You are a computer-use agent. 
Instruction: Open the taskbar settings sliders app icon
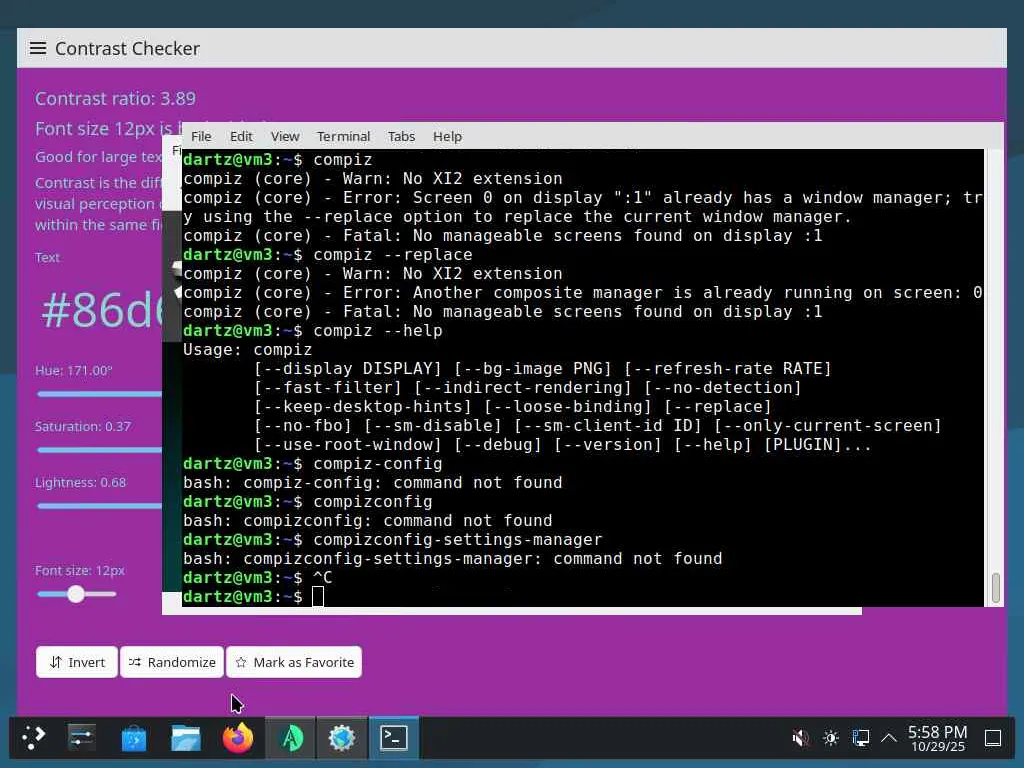[82, 738]
